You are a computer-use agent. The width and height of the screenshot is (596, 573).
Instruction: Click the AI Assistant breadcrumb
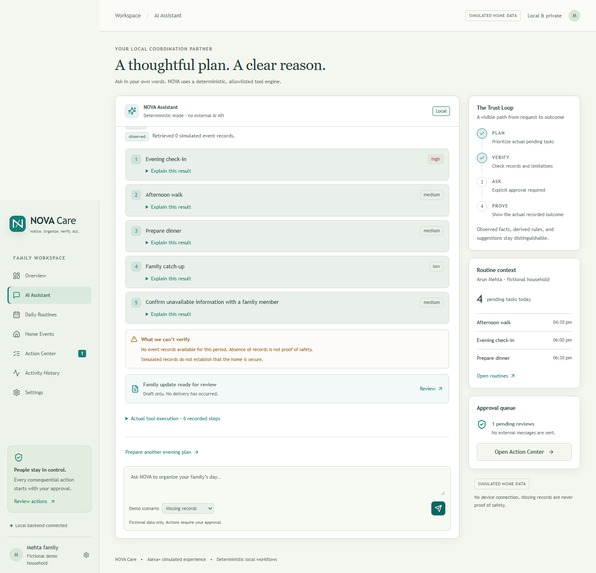tap(168, 16)
